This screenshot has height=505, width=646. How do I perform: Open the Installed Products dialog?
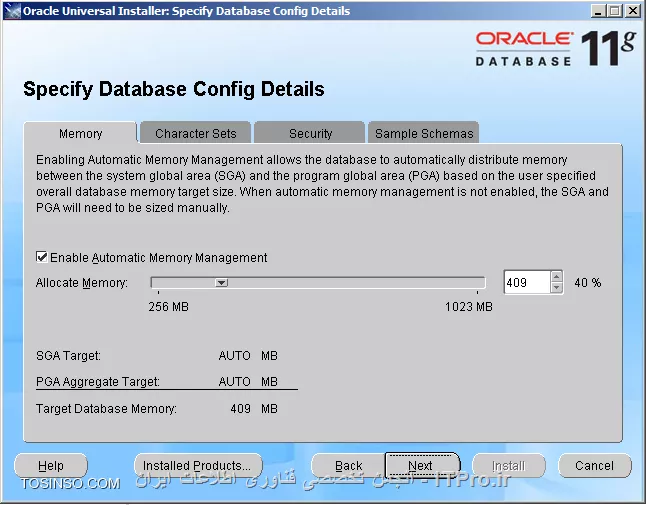pyautogui.click(x=198, y=465)
